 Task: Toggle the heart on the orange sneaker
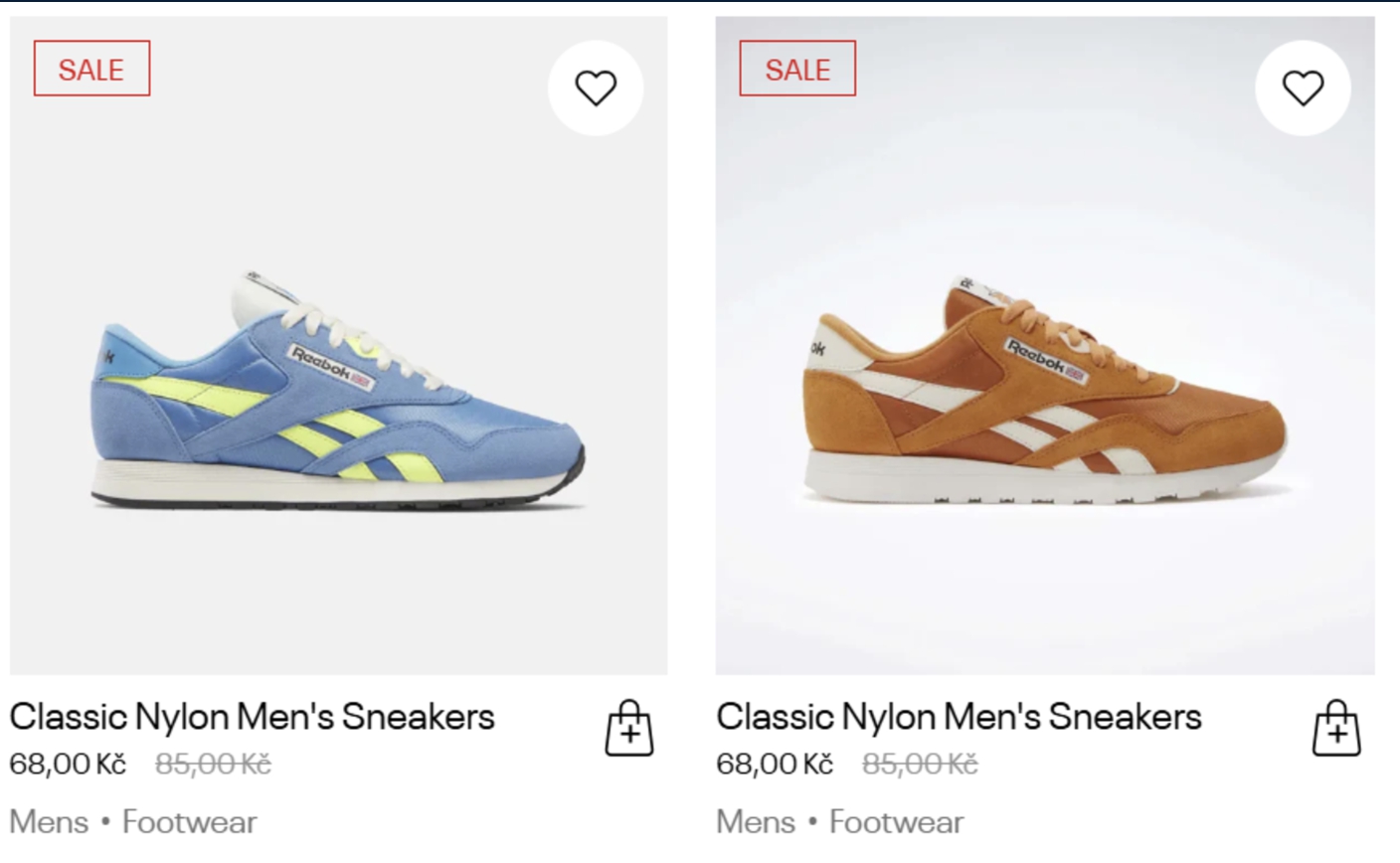(x=1303, y=88)
